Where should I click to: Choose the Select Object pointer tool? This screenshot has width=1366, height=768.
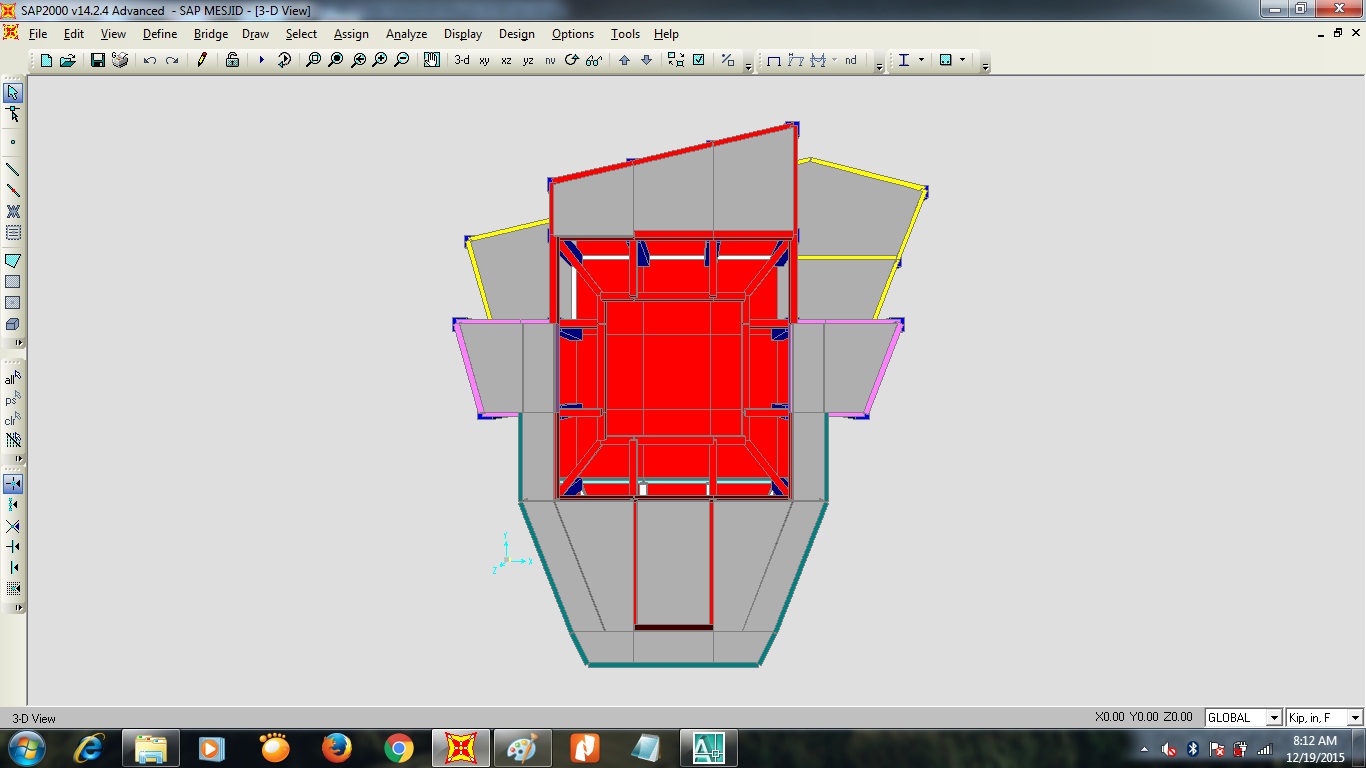tap(13, 93)
